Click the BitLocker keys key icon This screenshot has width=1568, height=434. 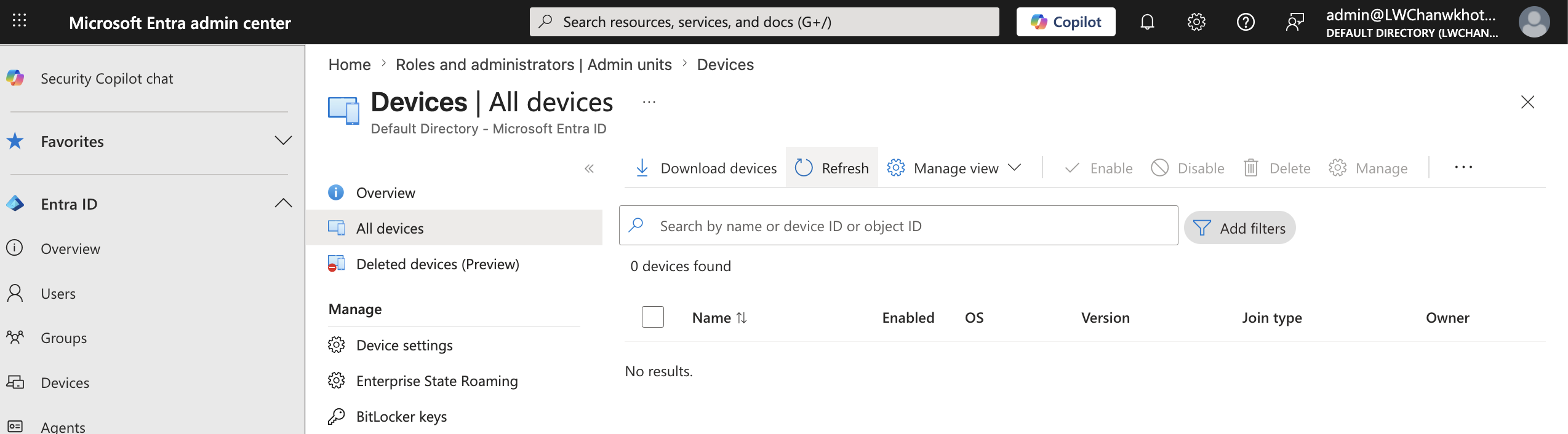point(336,417)
